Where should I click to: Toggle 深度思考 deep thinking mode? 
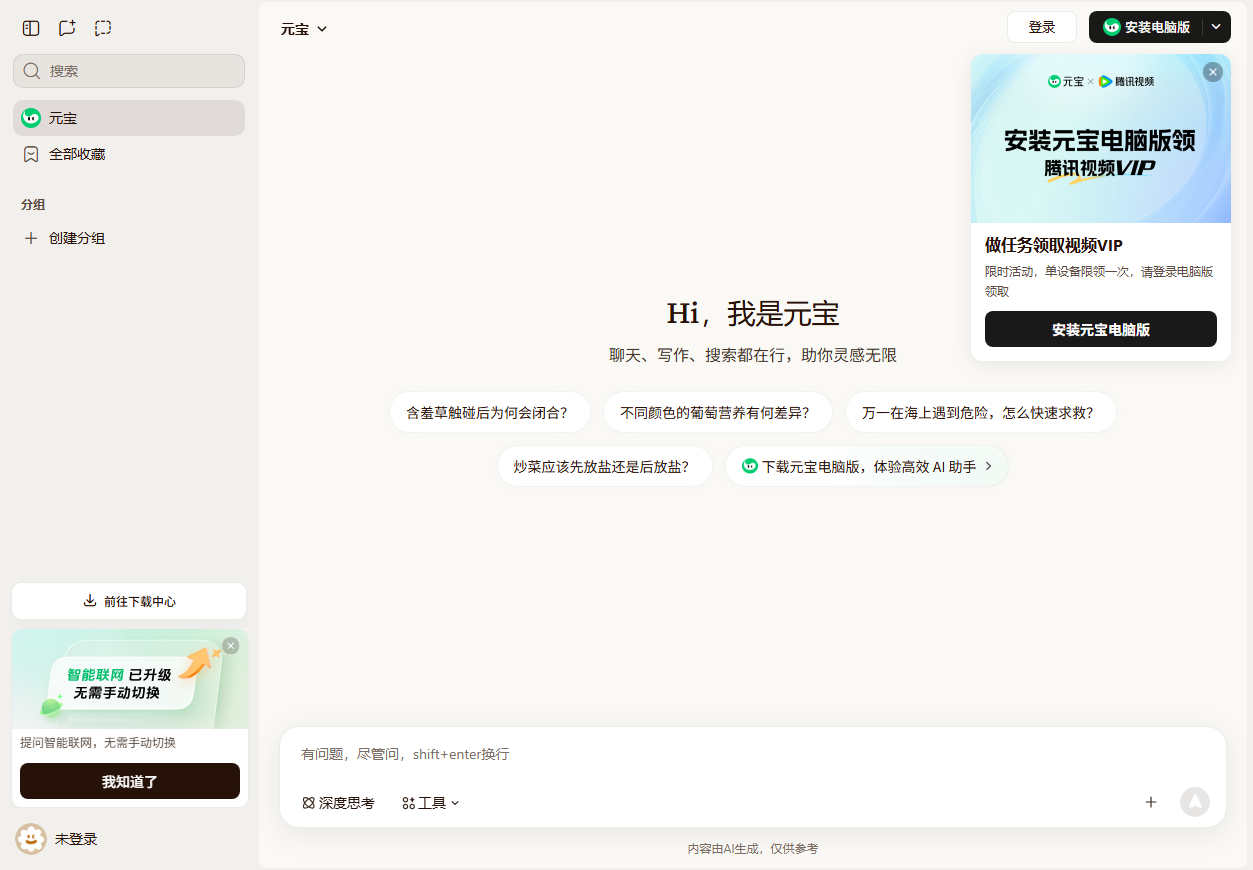[x=338, y=803]
